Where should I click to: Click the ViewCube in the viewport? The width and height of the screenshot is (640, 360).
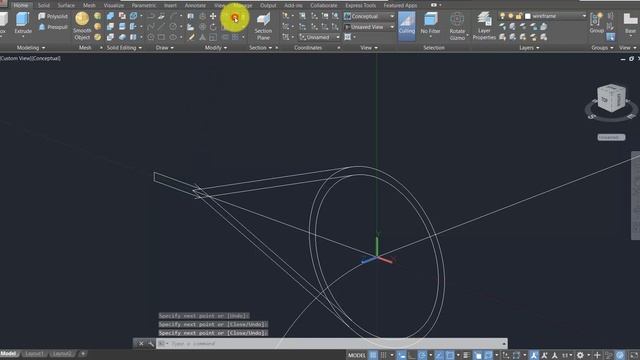pyautogui.click(x=611, y=98)
